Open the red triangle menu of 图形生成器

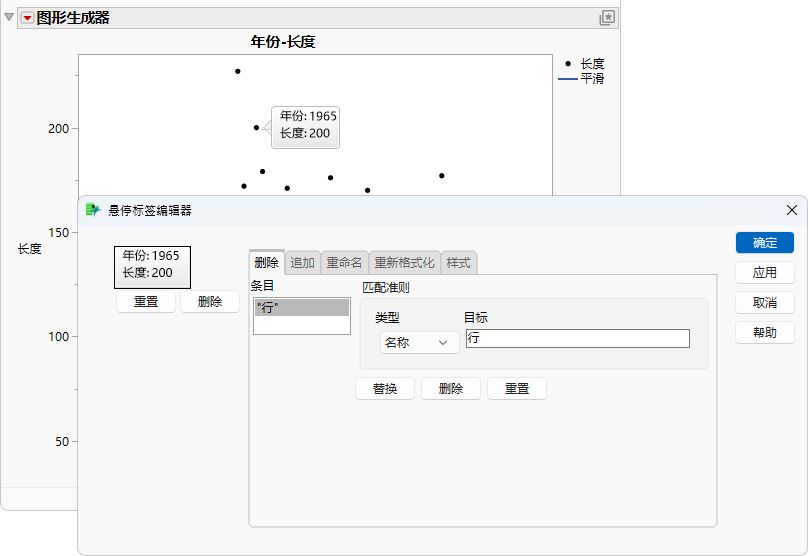pyautogui.click(x=27, y=19)
